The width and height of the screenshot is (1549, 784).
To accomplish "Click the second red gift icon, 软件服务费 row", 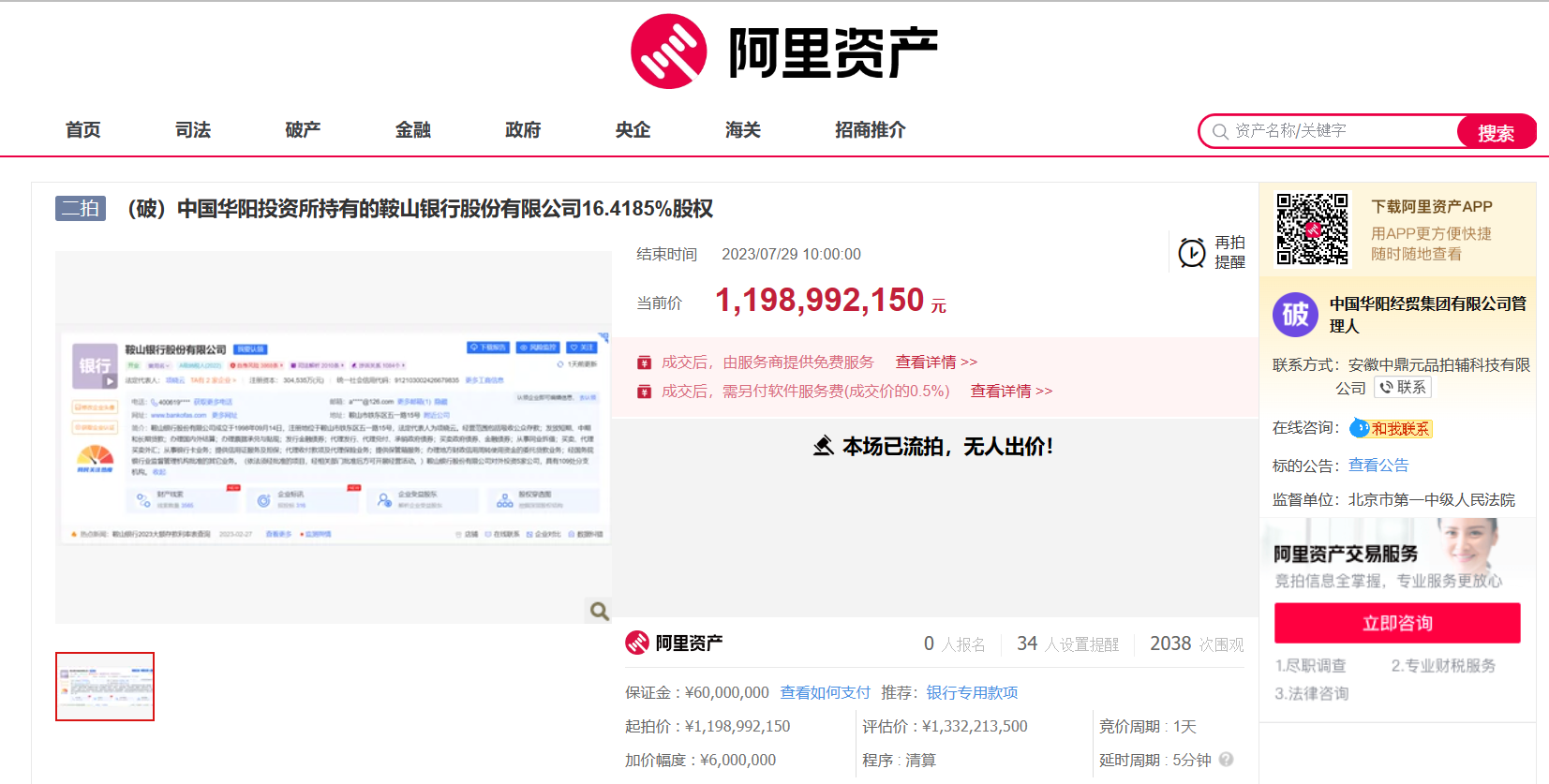I will pyautogui.click(x=644, y=392).
